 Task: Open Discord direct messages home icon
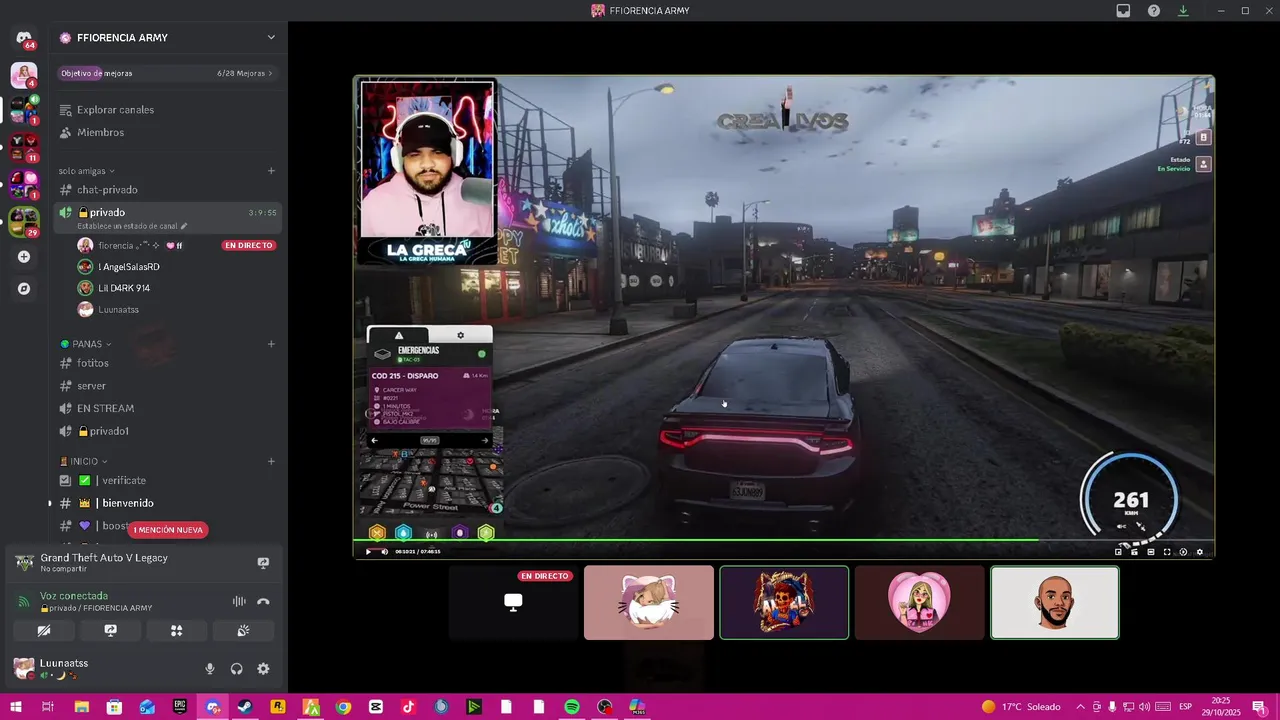click(24, 39)
